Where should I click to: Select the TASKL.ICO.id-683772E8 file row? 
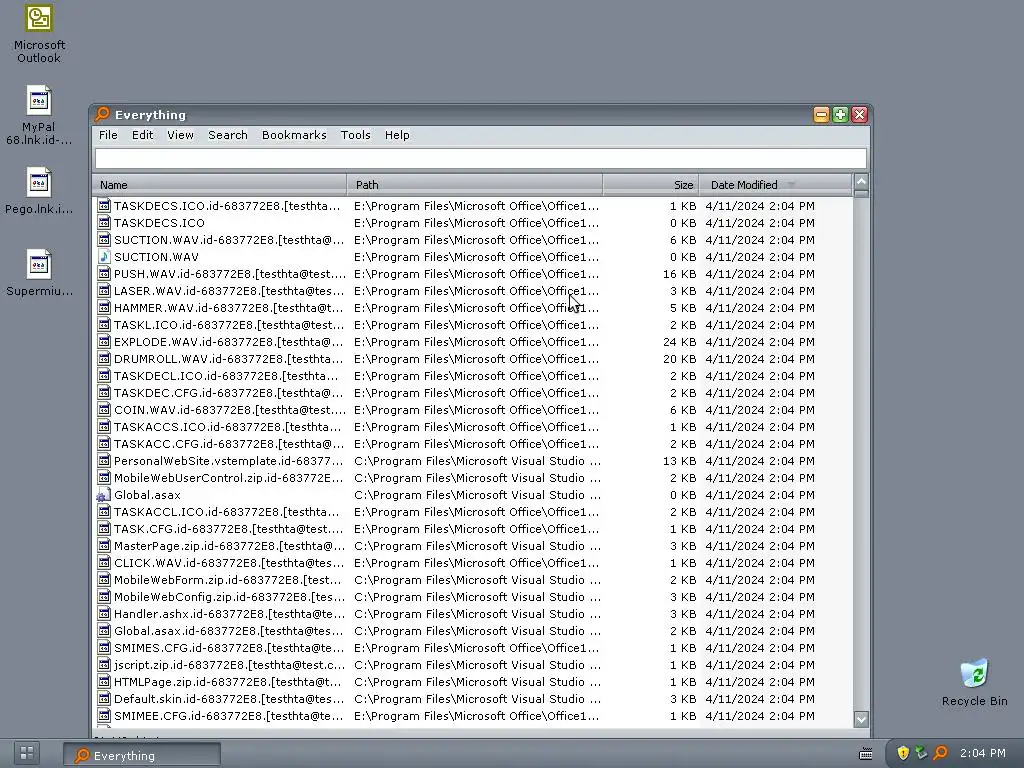(x=473, y=325)
